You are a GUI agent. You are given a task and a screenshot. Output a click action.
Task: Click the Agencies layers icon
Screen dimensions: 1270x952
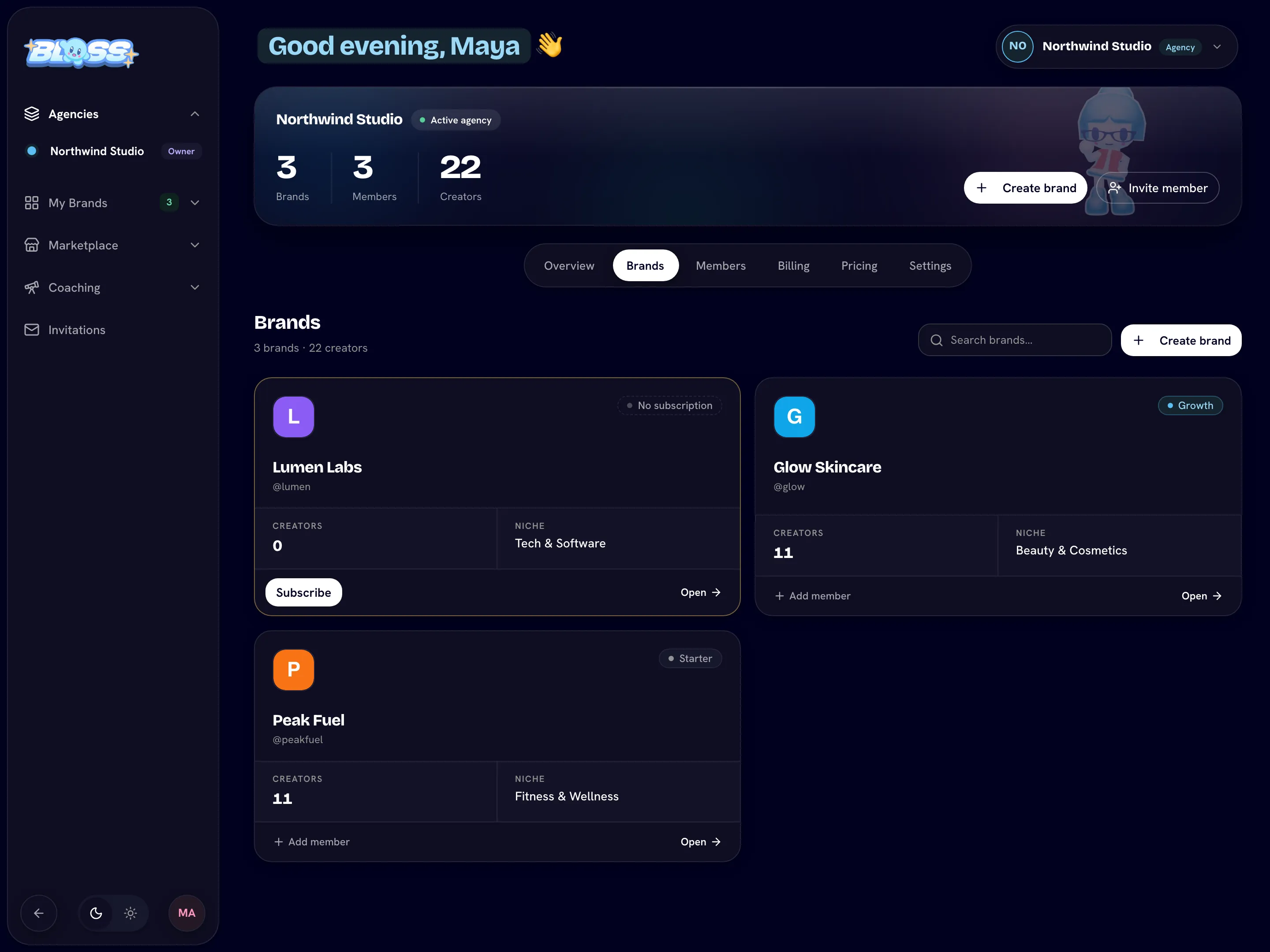[x=32, y=114]
